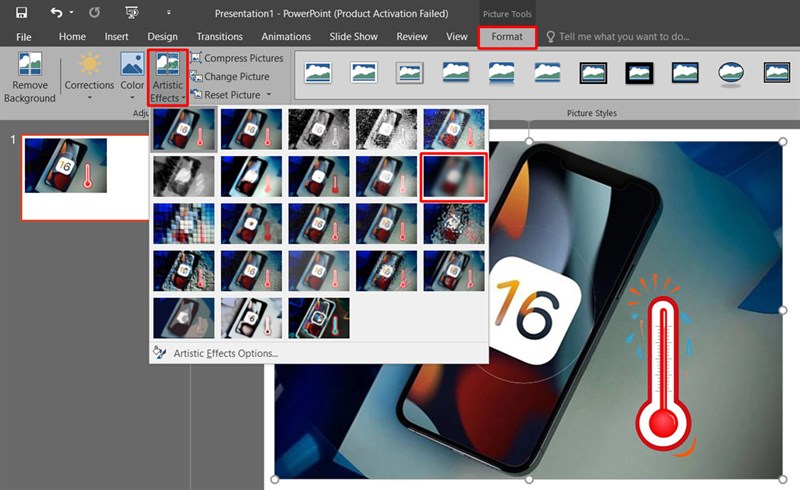Switch to the Insert ribbon tab
This screenshot has width=800, height=490.
pyautogui.click(x=116, y=37)
